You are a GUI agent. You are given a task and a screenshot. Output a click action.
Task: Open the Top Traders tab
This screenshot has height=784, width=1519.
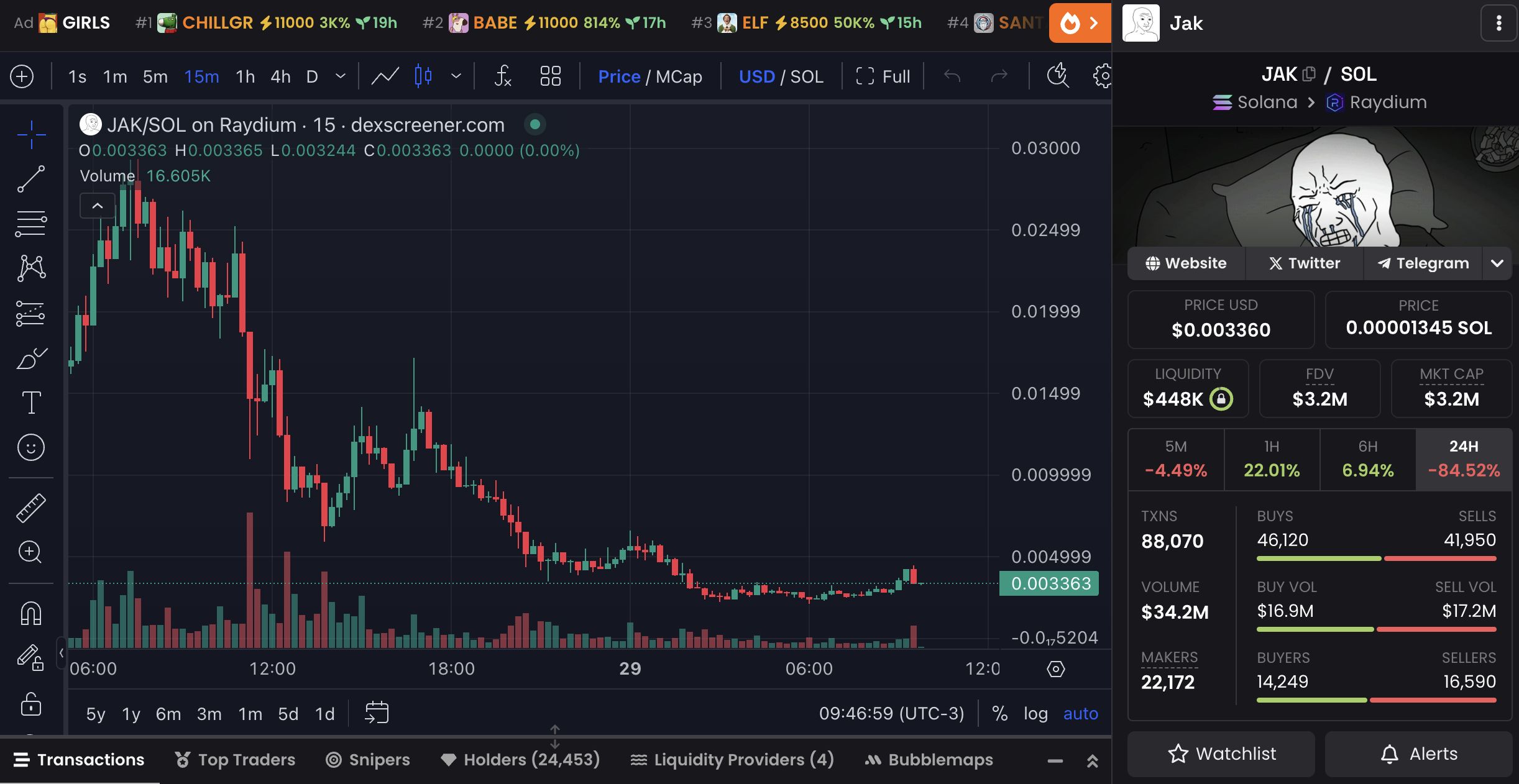pos(235,759)
